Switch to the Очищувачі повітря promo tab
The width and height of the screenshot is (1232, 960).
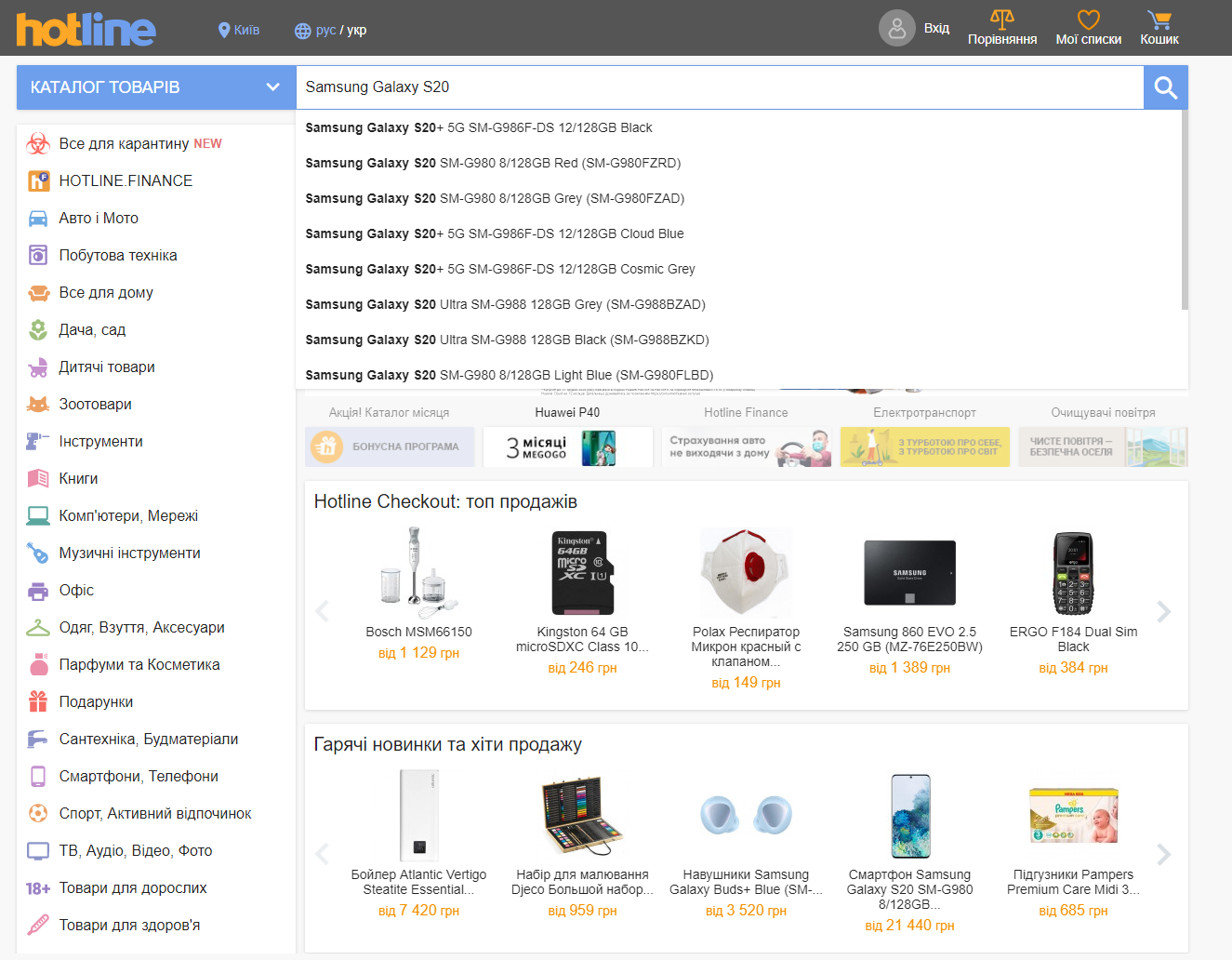(1103, 412)
